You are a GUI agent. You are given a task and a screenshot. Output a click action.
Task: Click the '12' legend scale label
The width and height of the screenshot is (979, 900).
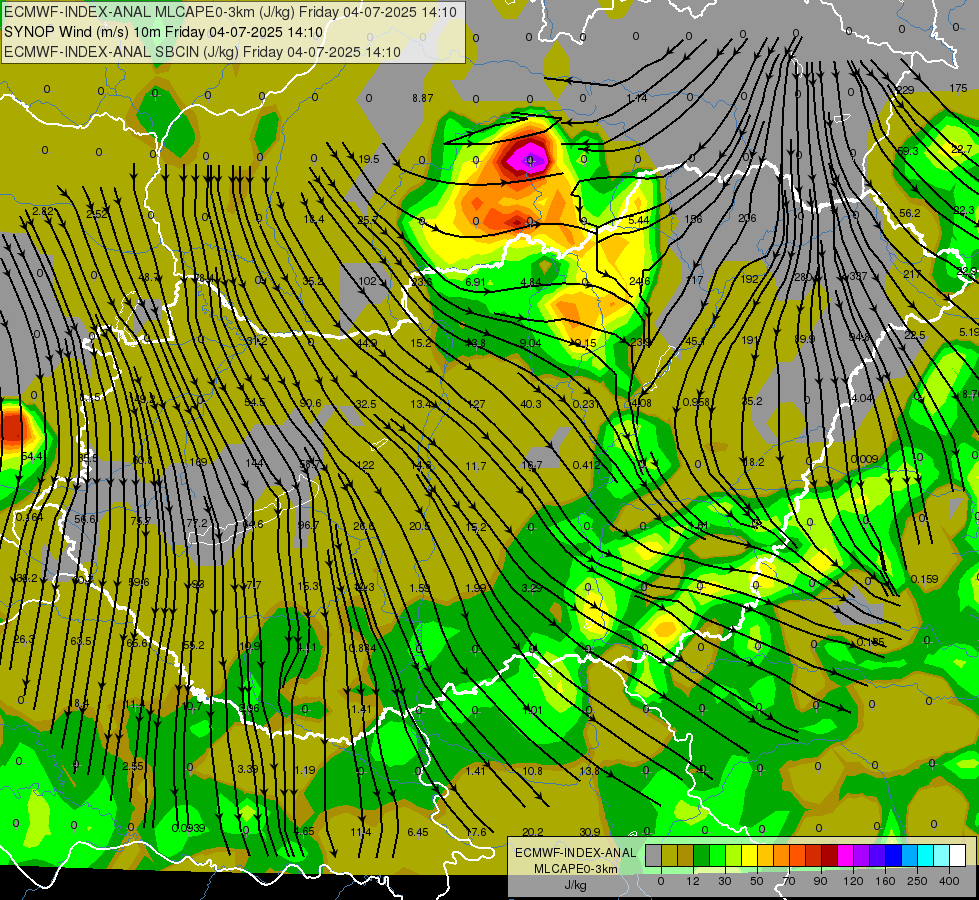tap(693, 881)
